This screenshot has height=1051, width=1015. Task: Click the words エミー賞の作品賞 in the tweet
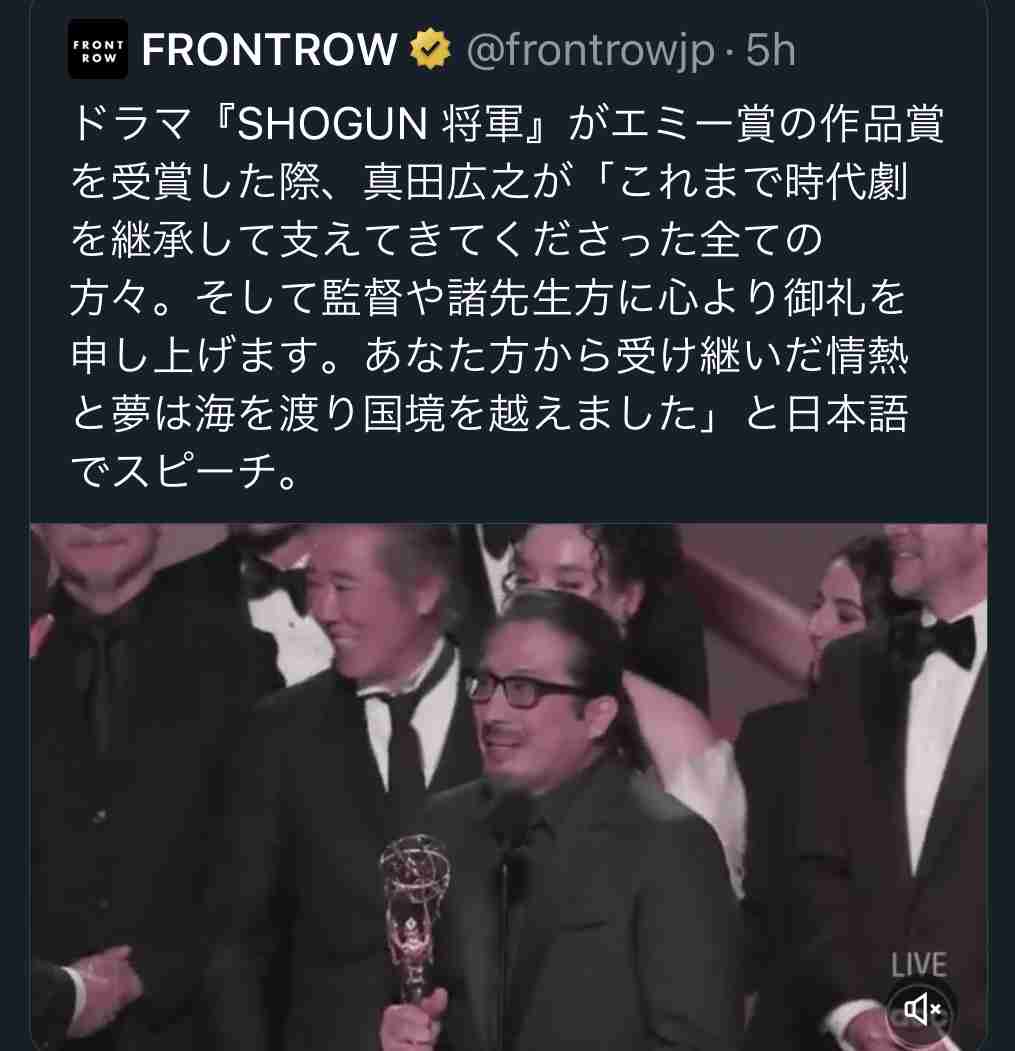tap(778, 125)
